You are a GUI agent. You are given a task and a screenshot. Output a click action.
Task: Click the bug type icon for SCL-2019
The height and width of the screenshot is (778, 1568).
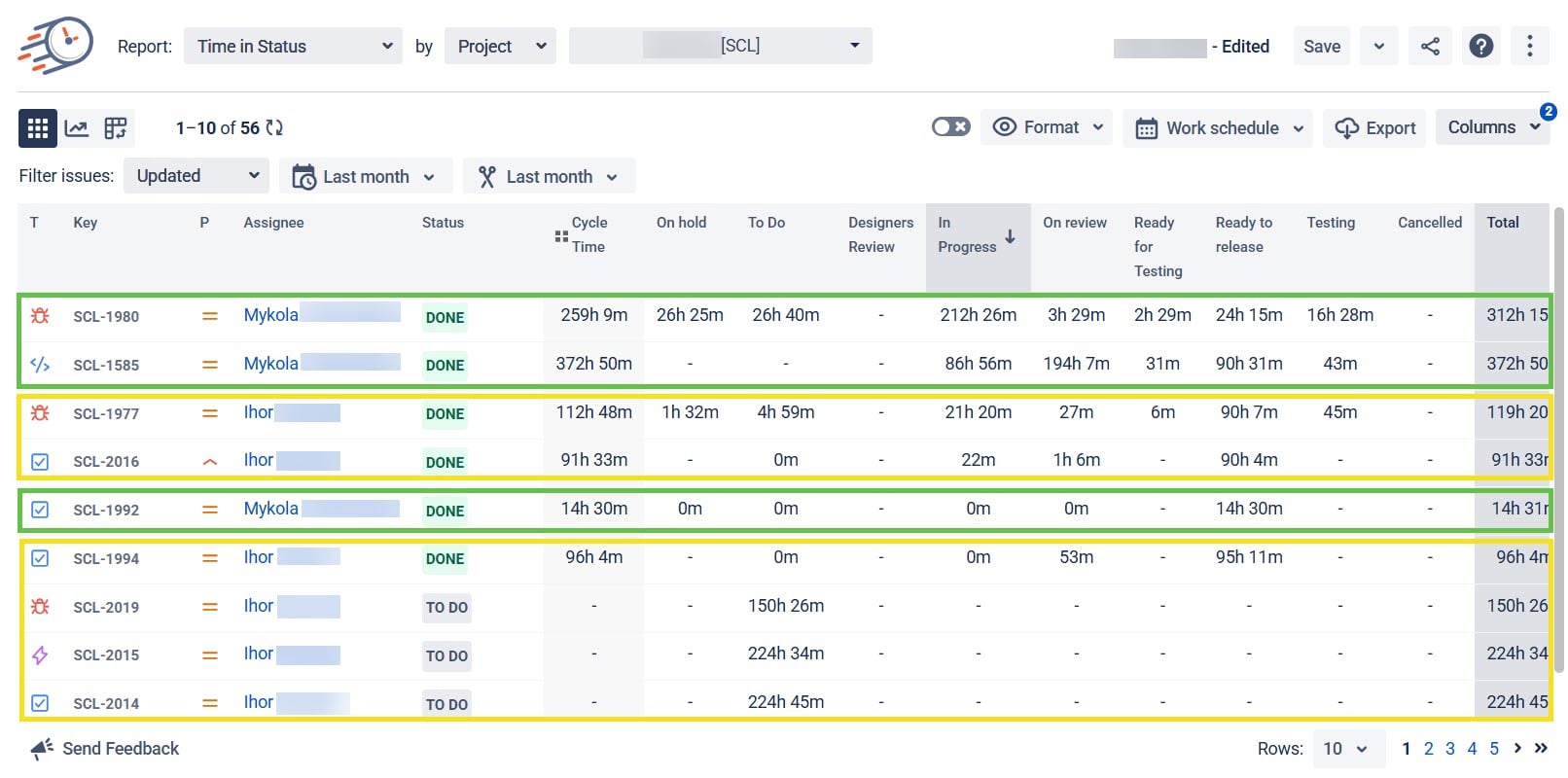pyautogui.click(x=40, y=606)
